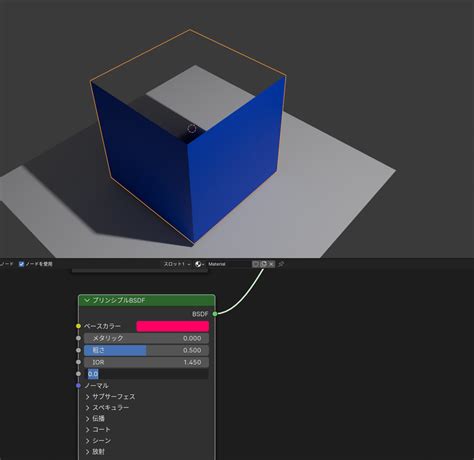Unlink the material with the X icon
This screenshot has width=474, height=460.
(271, 264)
